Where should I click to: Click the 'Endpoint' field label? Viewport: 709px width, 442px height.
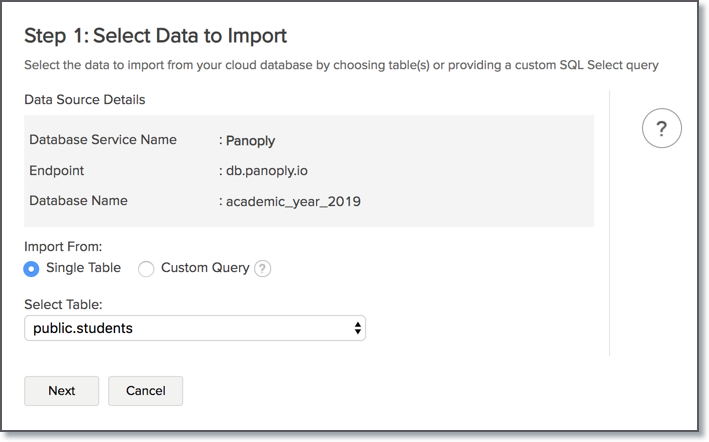[x=57, y=171]
